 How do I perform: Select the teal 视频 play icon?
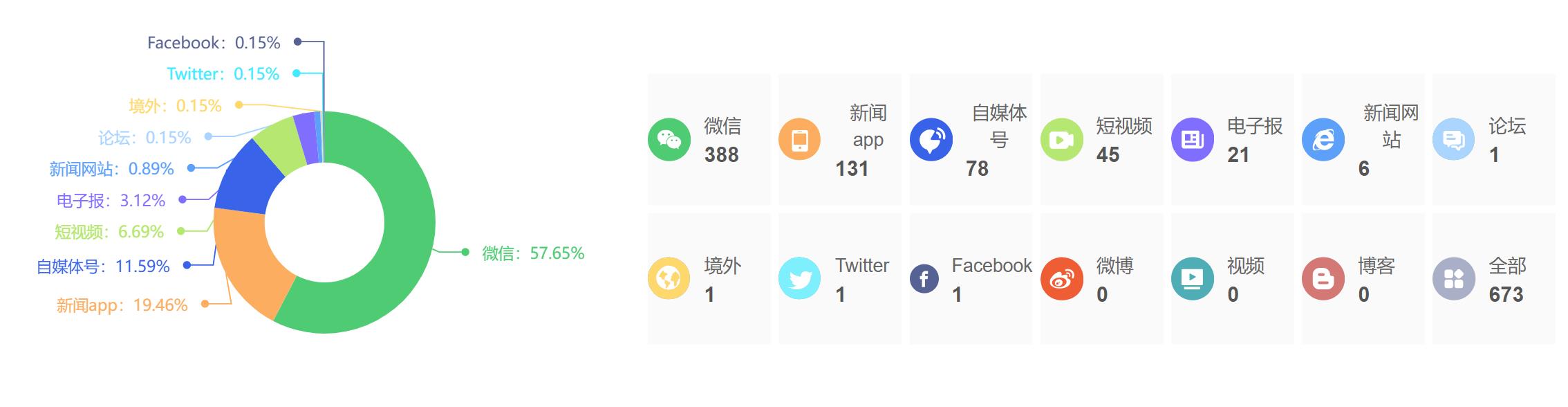[1192, 279]
